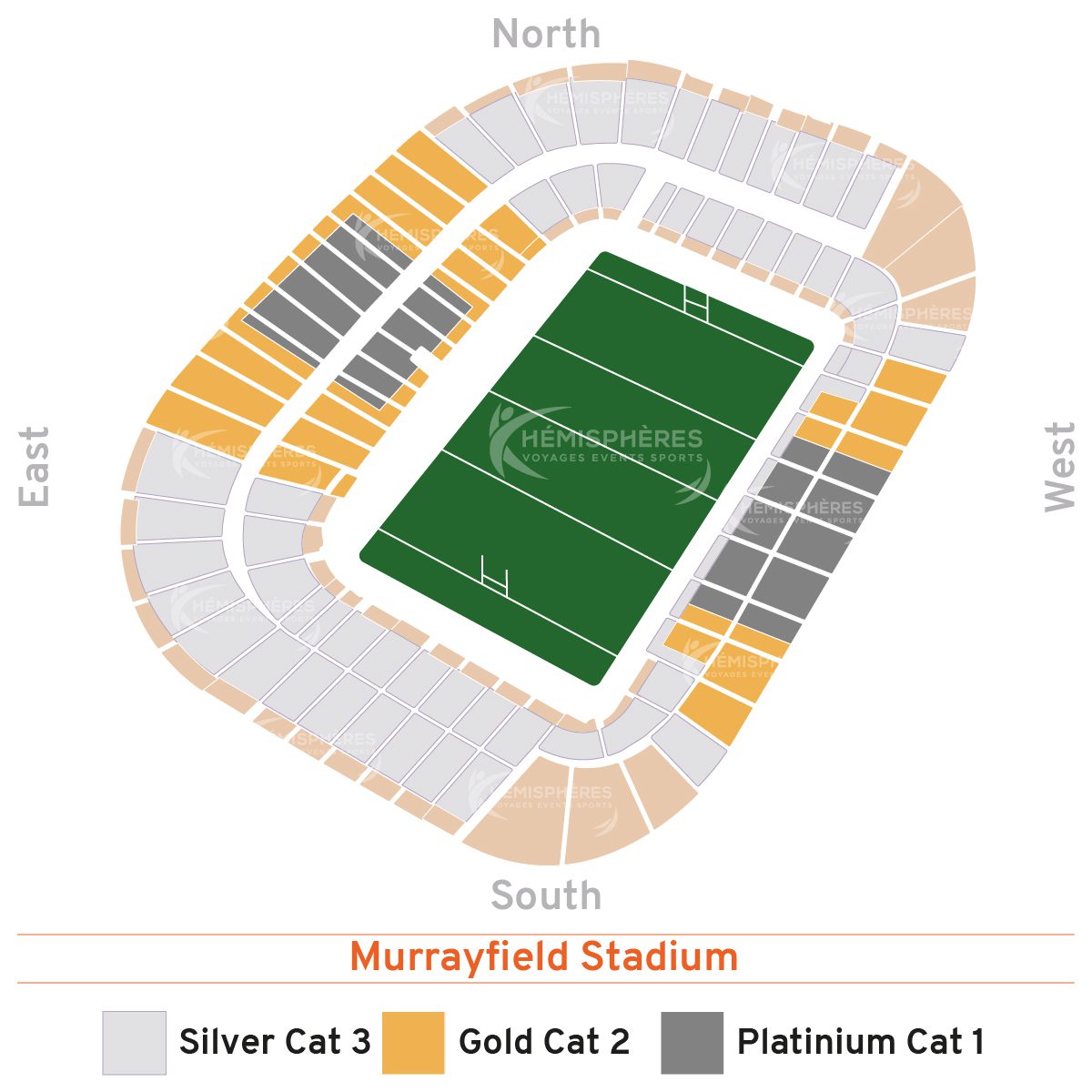The image size is (1092, 1092).
Task: Click the West stand label
Action: (1059, 466)
